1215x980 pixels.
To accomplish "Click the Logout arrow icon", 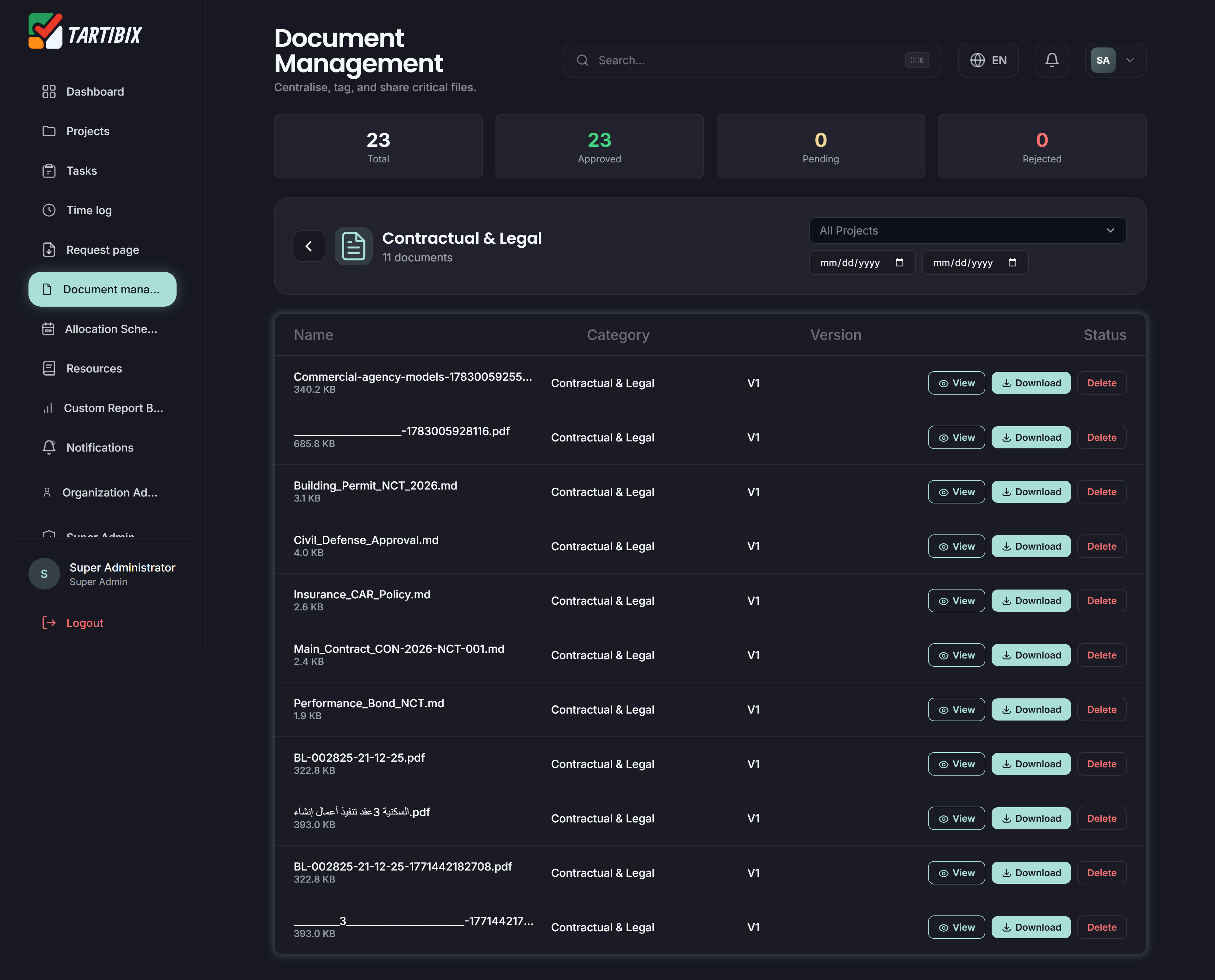I will [x=49, y=623].
